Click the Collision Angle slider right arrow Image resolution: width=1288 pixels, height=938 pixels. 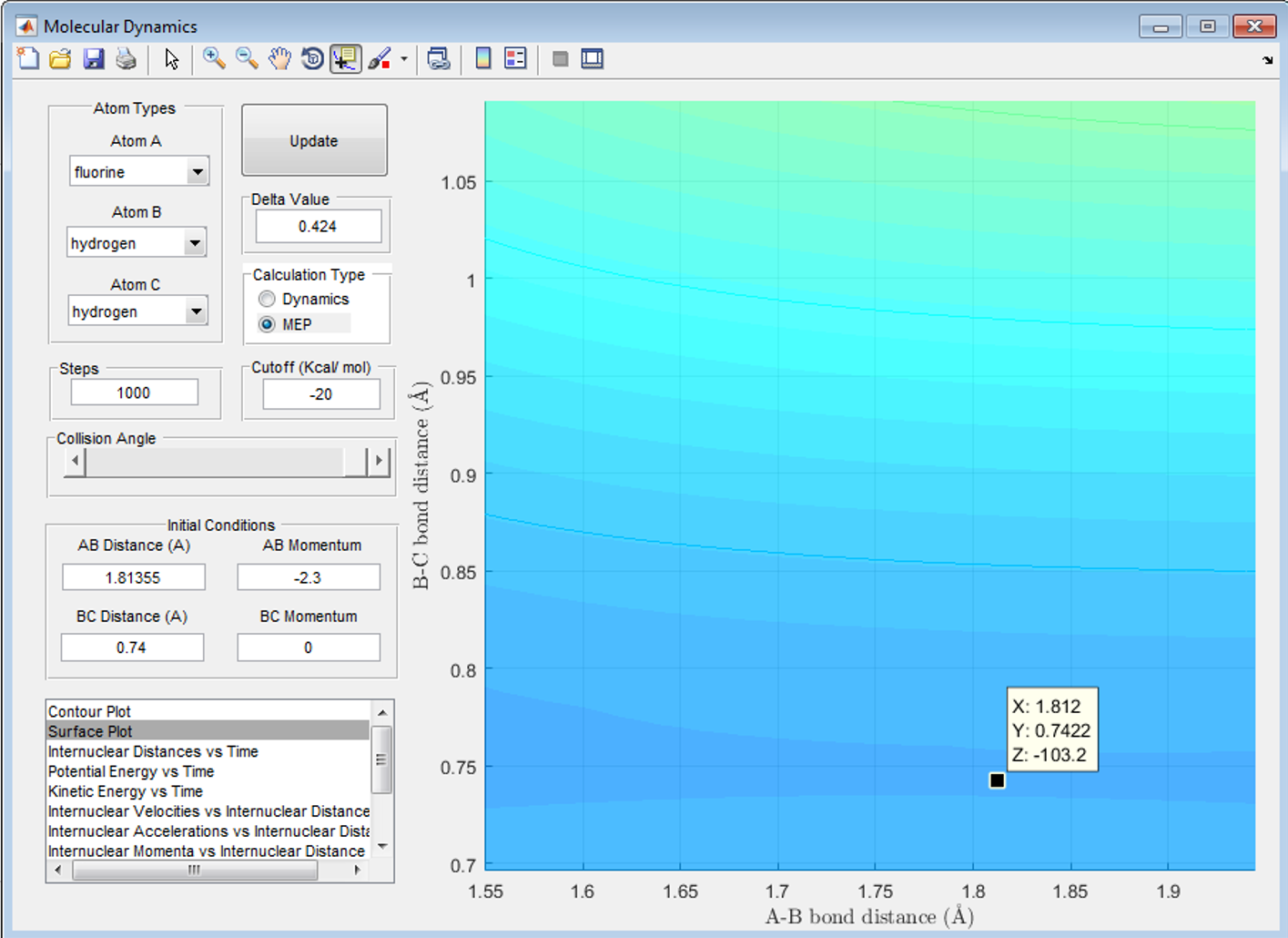click(x=380, y=462)
